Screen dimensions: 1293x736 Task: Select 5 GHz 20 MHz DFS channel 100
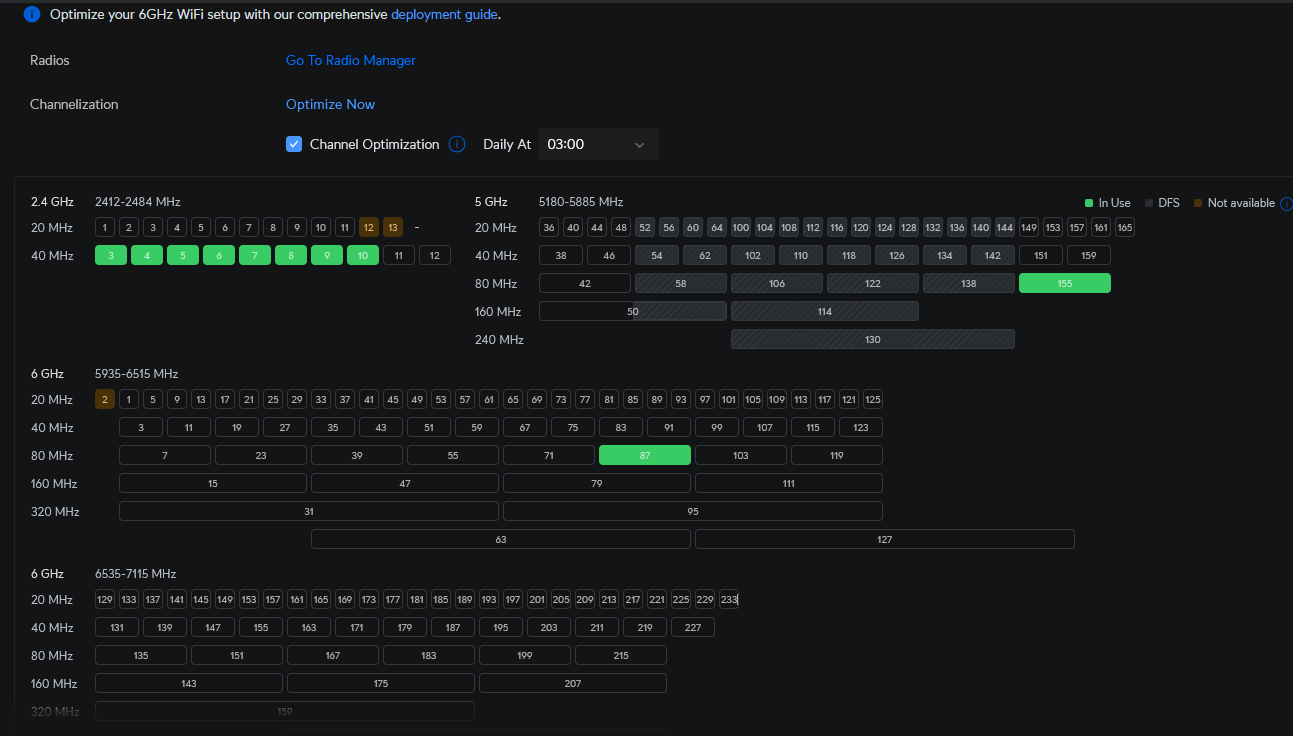click(x=741, y=227)
